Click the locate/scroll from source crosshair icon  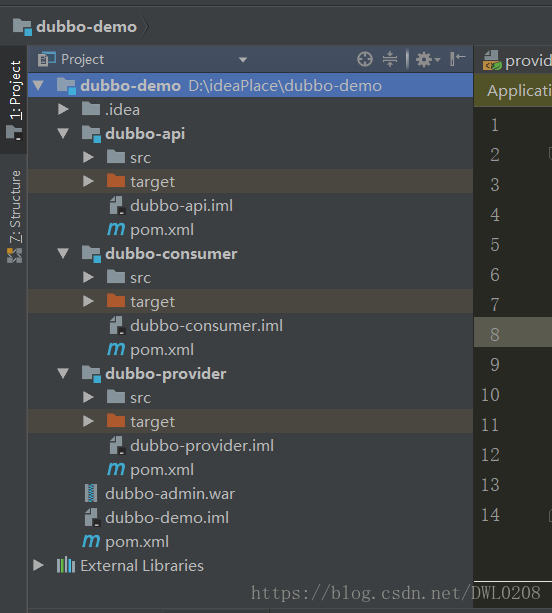(x=365, y=59)
